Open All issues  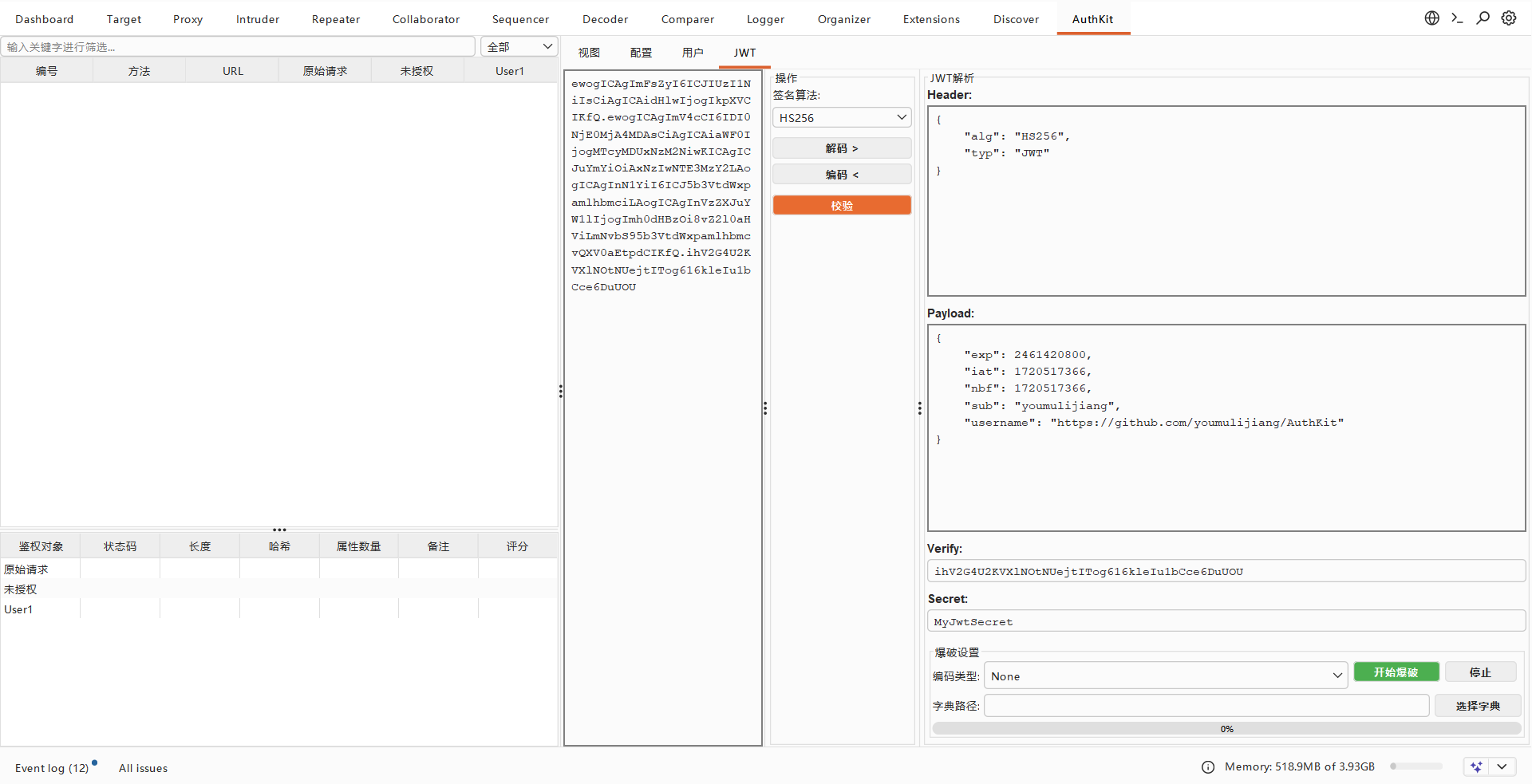(x=143, y=768)
